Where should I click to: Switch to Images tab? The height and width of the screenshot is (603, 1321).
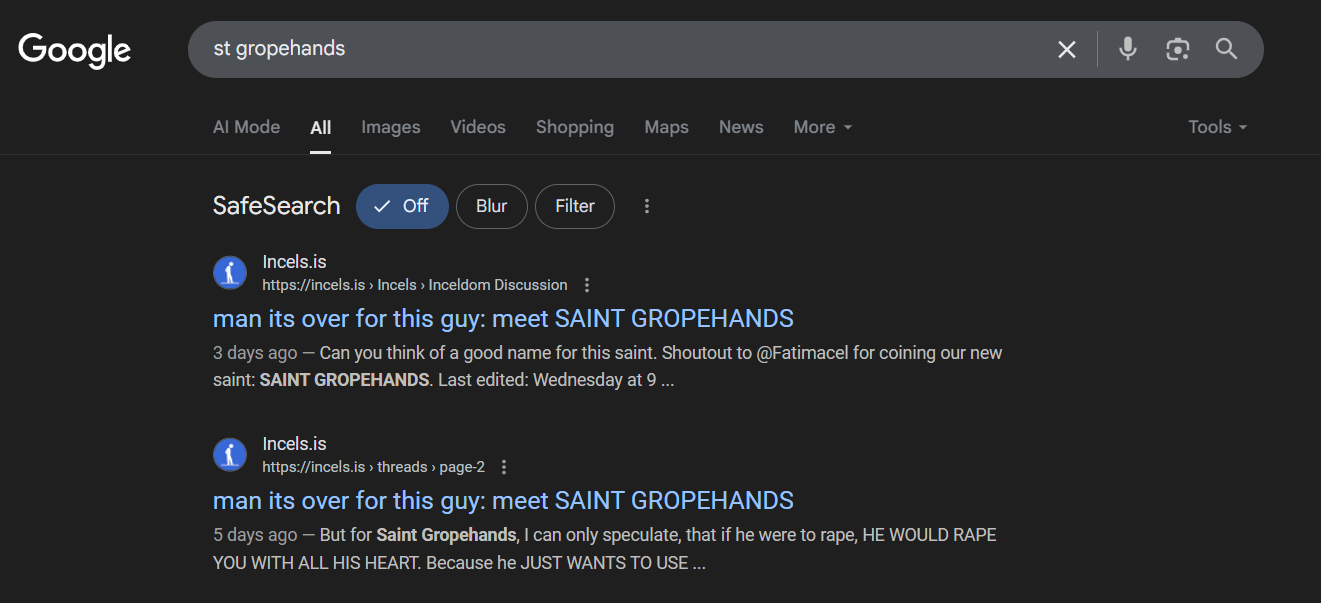[x=391, y=127]
